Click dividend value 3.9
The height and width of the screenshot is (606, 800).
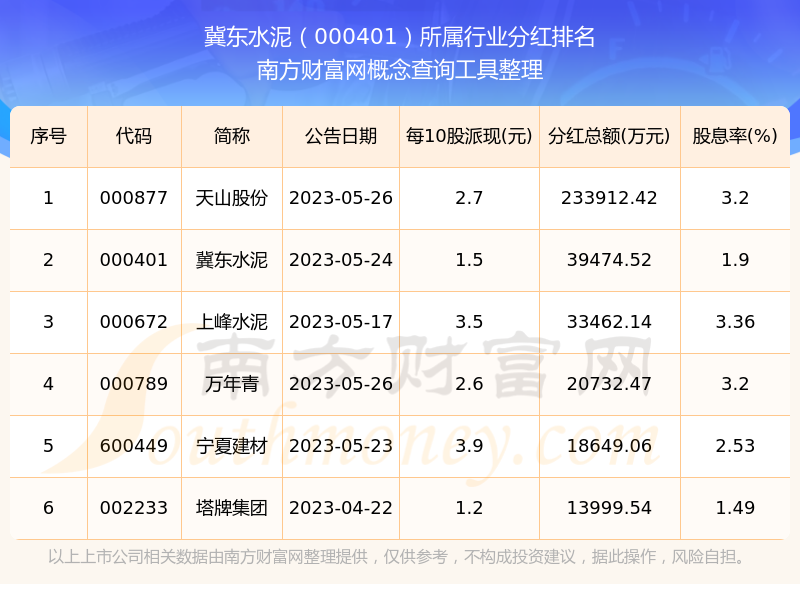pyautogui.click(x=469, y=446)
